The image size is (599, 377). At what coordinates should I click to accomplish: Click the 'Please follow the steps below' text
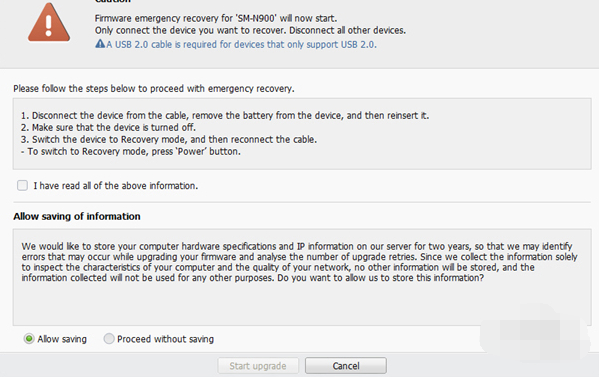pos(154,89)
